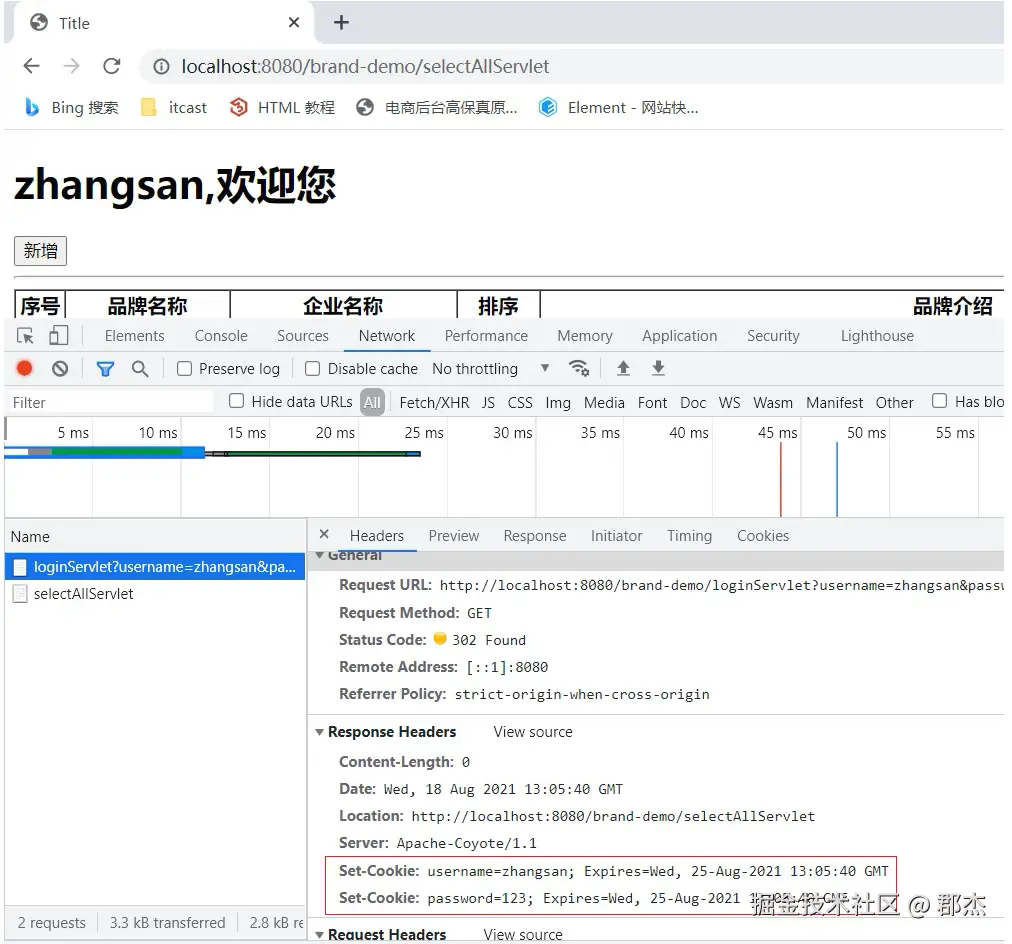This screenshot has height=944, width=1012.
Task: Switch to the Sources panel
Action: 303,336
